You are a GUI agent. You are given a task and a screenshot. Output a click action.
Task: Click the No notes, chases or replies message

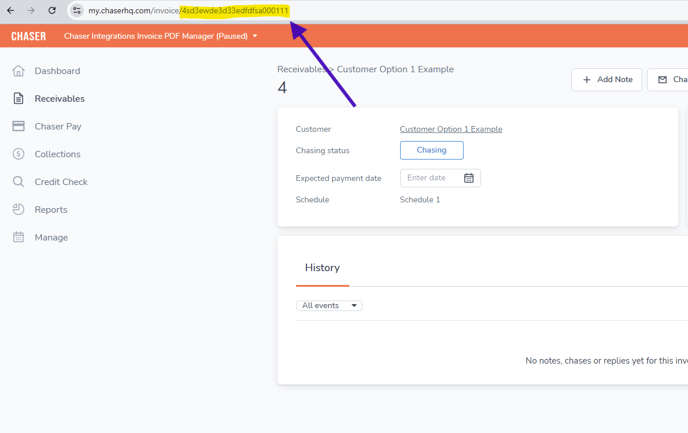pyautogui.click(x=606, y=361)
